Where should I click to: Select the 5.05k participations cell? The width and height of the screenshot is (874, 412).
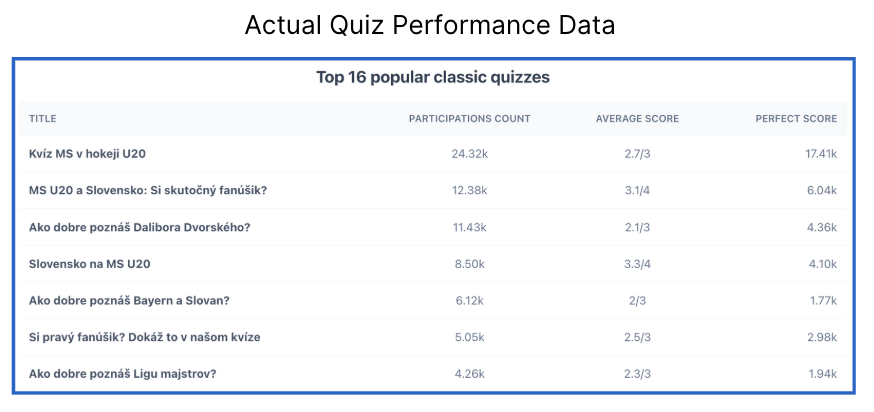(469, 337)
